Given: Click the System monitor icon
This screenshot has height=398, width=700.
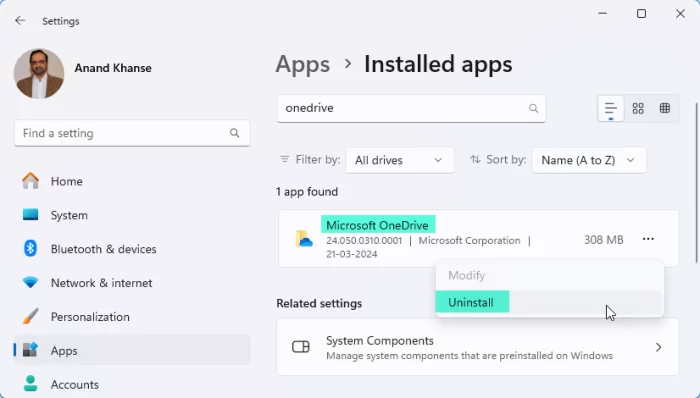Looking at the screenshot, I should (x=30, y=215).
